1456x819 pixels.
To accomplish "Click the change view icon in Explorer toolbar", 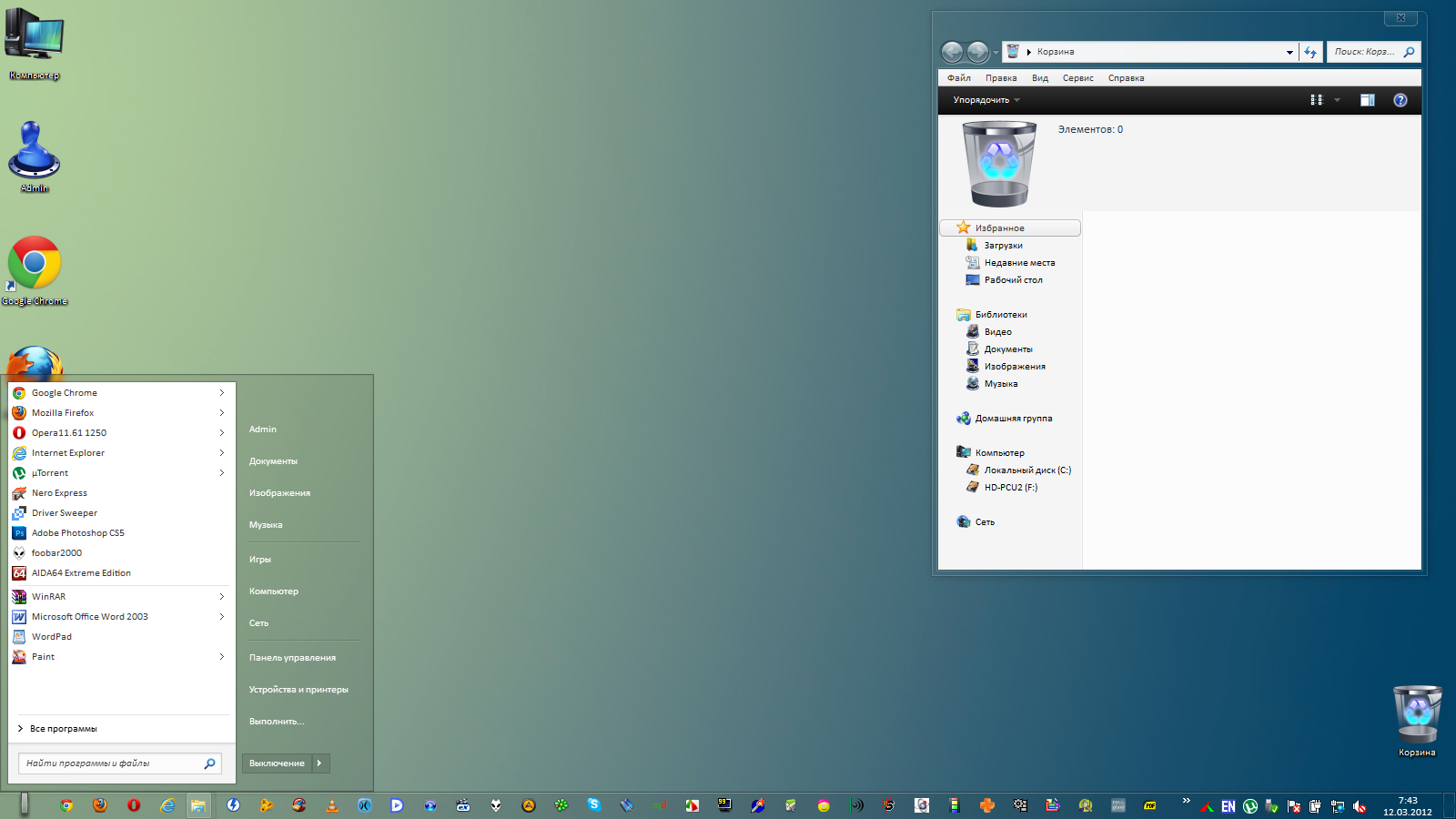I will (1316, 100).
